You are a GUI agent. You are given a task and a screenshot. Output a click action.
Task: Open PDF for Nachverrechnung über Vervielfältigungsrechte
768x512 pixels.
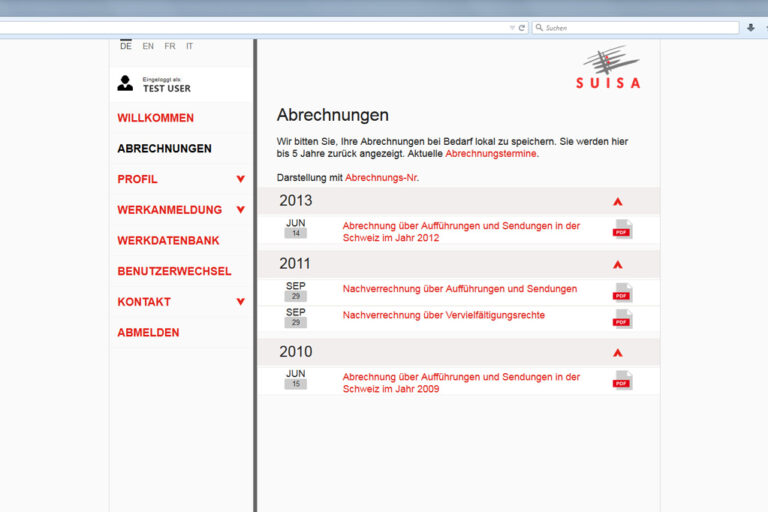click(622, 319)
